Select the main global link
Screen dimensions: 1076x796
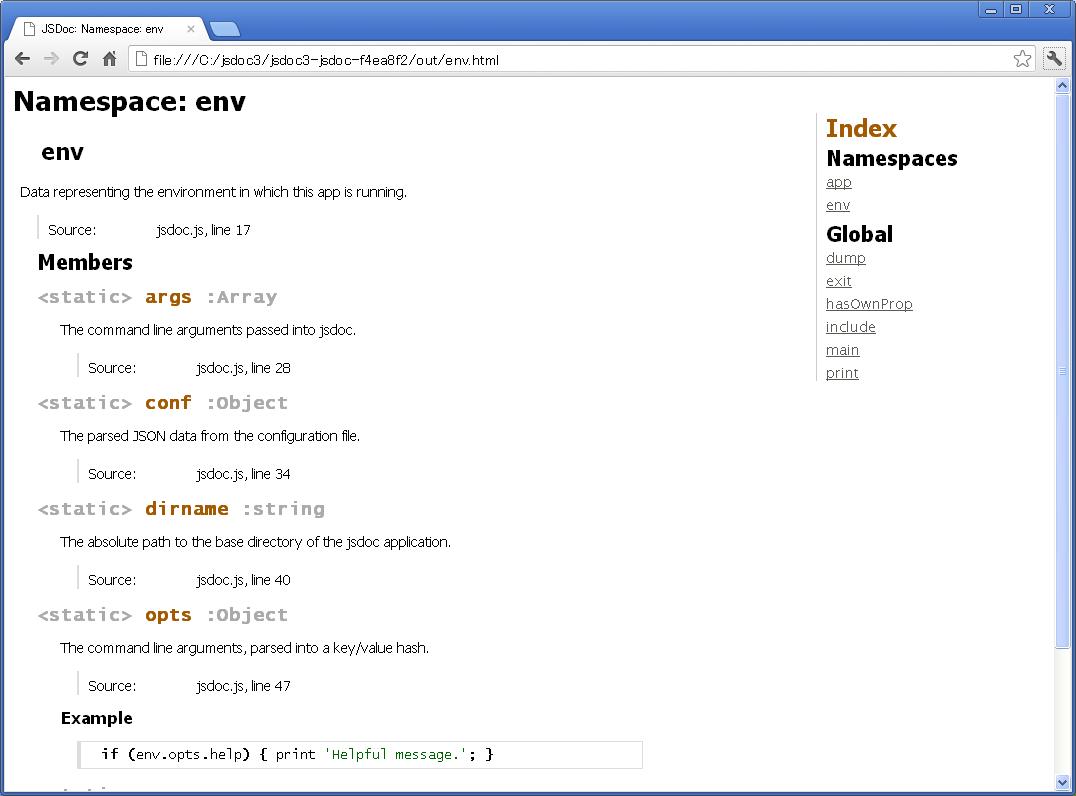click(x=842, y=350)
